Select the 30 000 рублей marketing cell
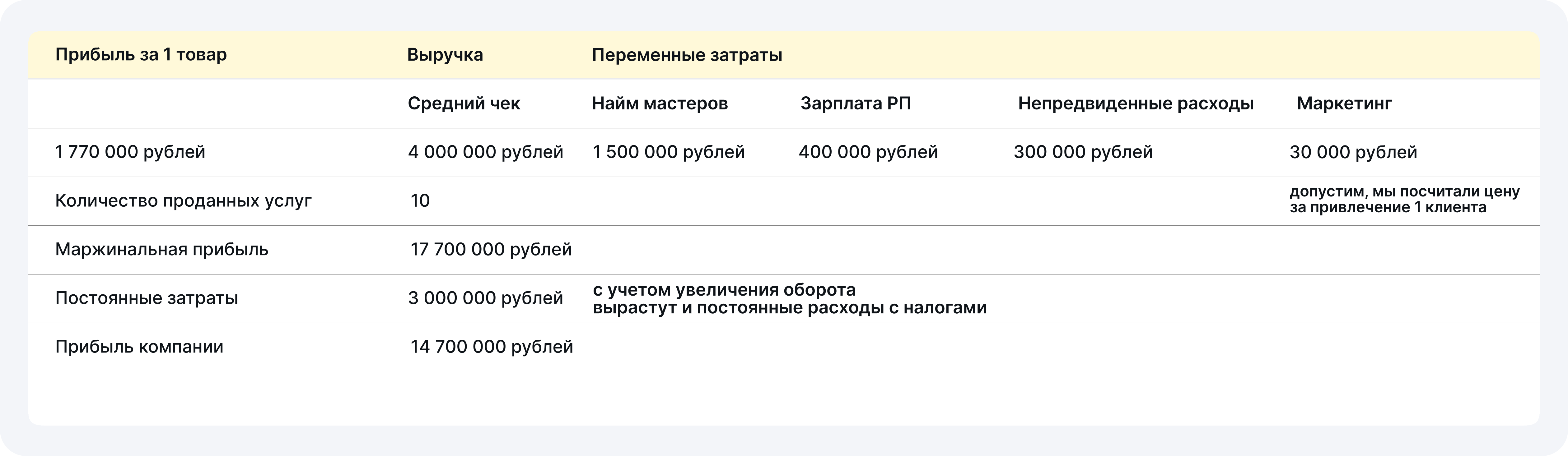 (1353, 152)
